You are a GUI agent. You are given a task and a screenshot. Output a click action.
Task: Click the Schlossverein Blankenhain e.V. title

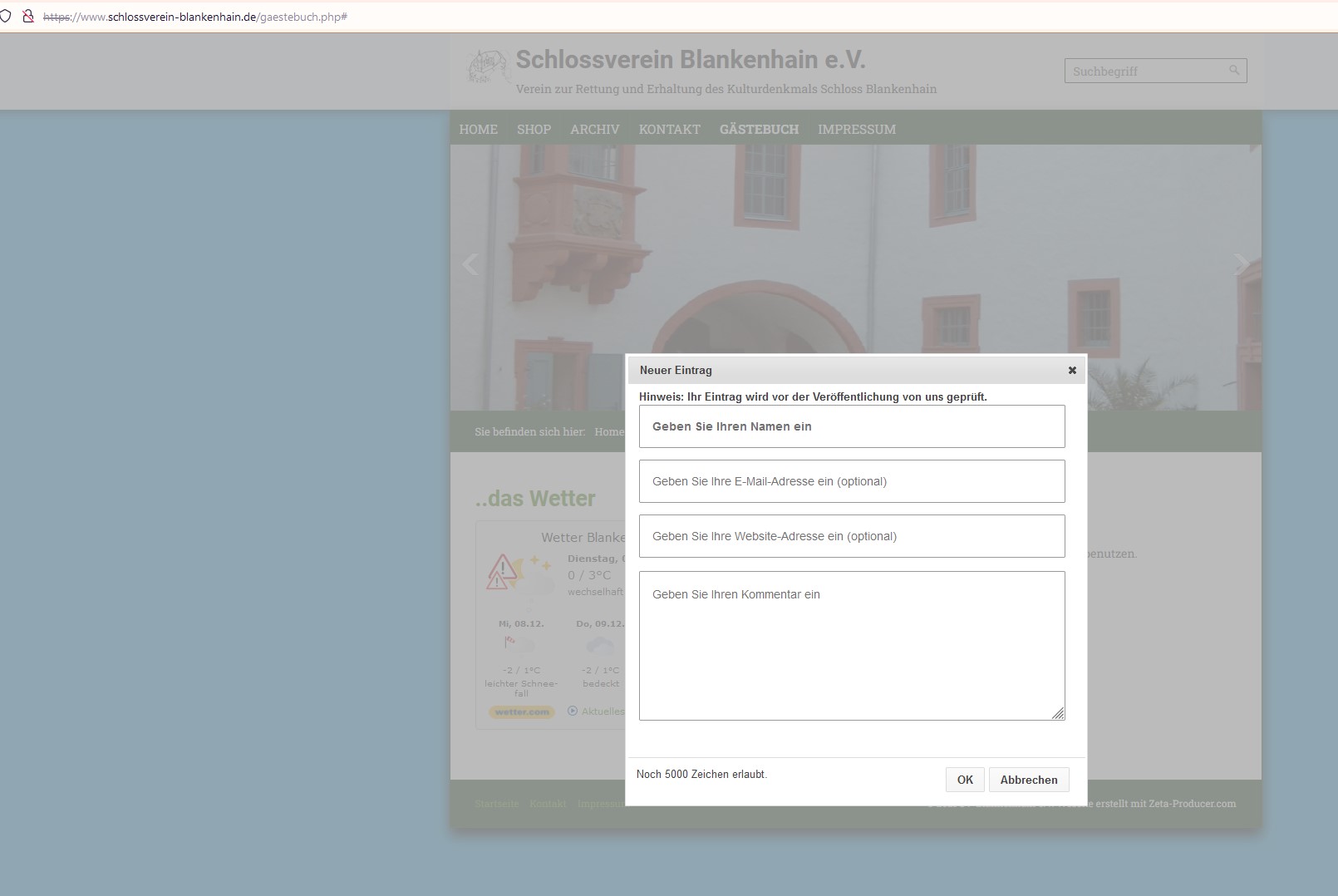coord(691,60)
